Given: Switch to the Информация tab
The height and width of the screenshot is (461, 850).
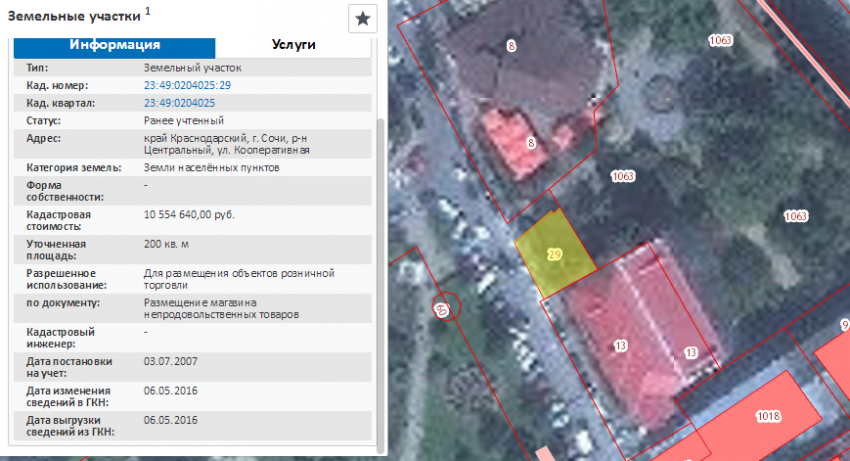Looking at the screenshot, I should (115, 46).
